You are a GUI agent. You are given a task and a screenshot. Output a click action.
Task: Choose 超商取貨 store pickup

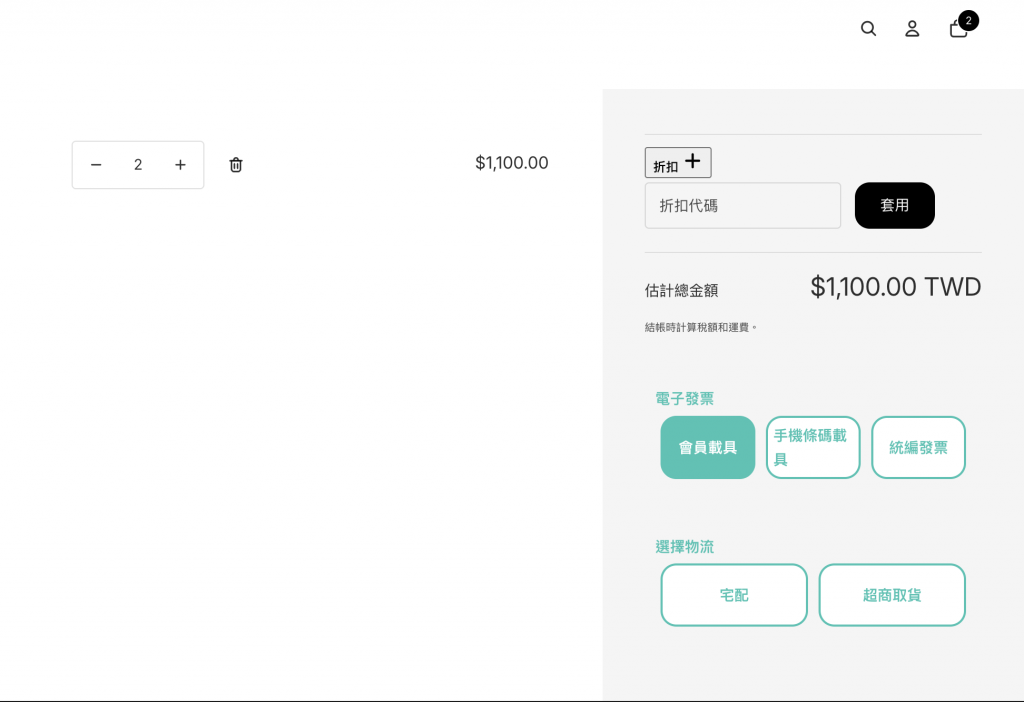click(x=891, y=595)
